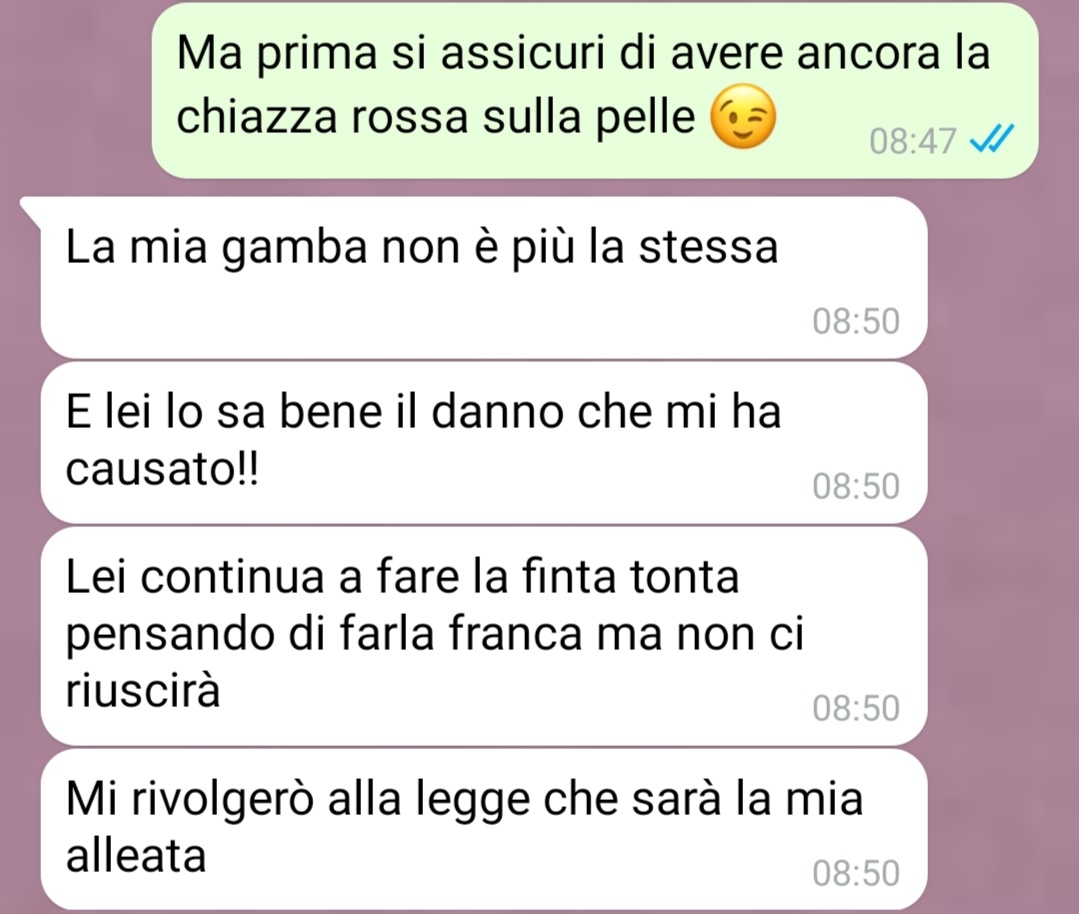This screenshot has width=1079, height=914.
Task: Select message 'La mia gamba non è più la stessa'
Action: pyautogui.click(x=484, y=277)
